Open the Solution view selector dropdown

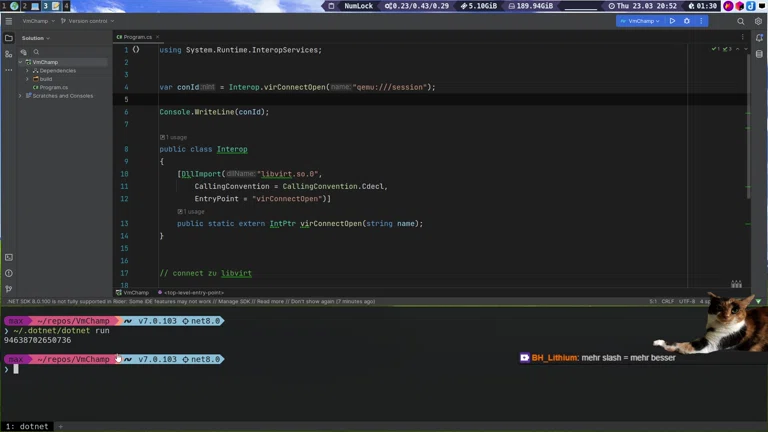tap(35, 38)
